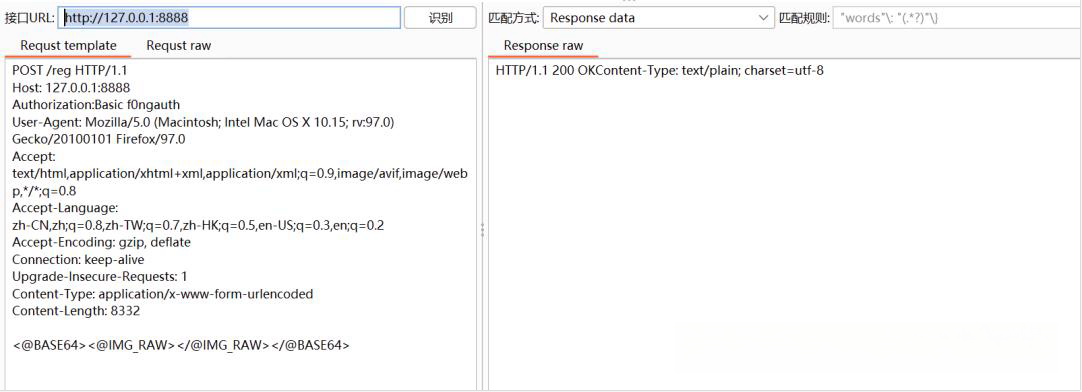
Task: Click the Content-Type: application/x-www-form-urlencoded line
Action: (x=163, y=294)
